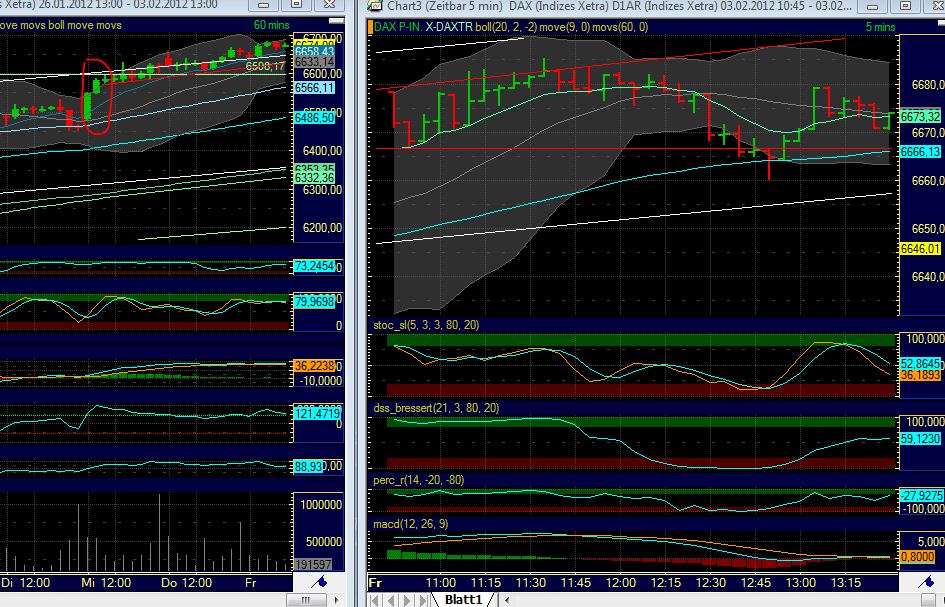The width and height of the screenshot is (945, 607).
Task: Click the 121,4719 indicator value in left chart
Action: click(317, 414)
